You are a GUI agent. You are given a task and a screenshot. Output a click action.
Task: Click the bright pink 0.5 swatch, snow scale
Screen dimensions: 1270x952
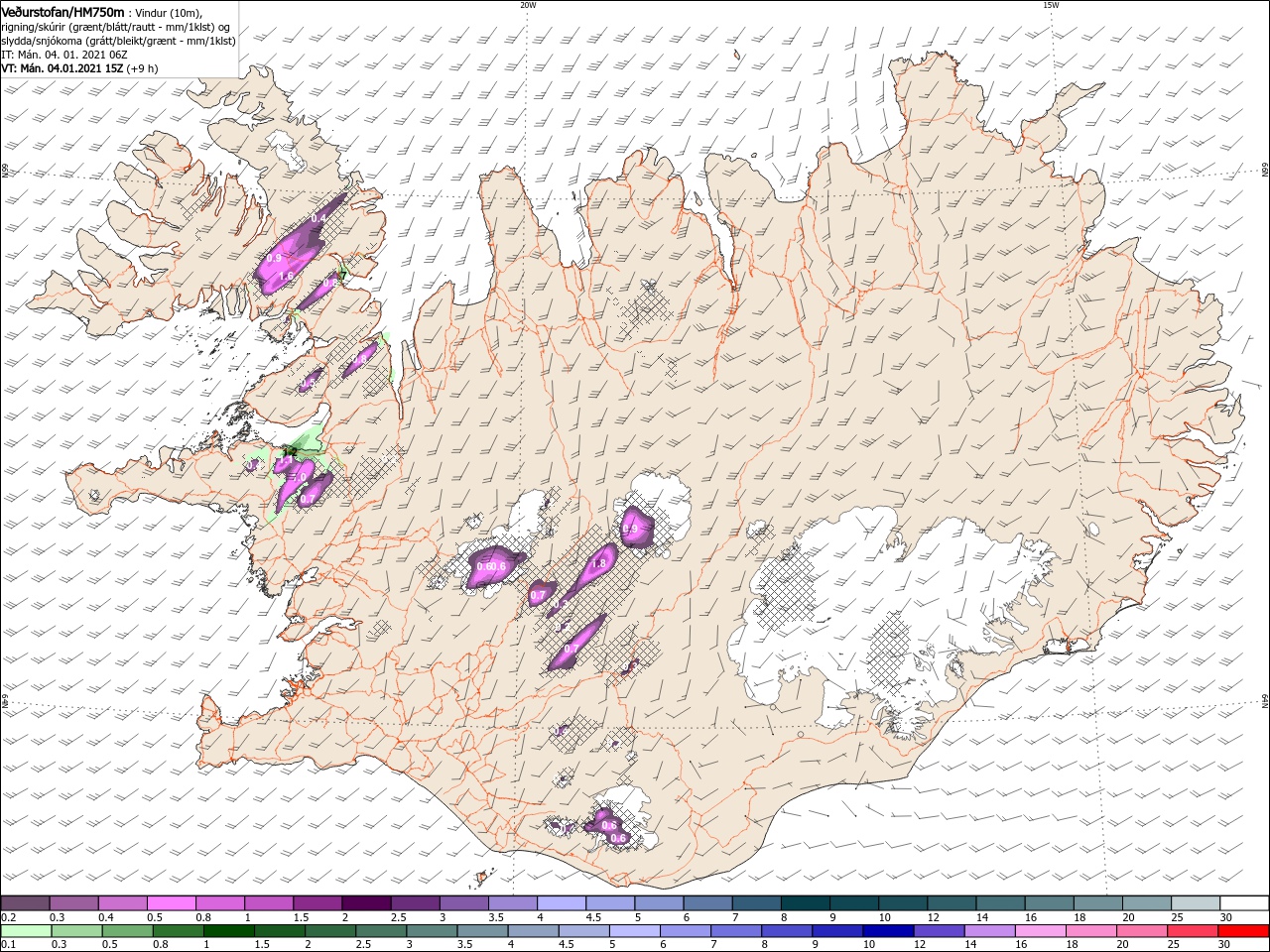coord(171,903)
